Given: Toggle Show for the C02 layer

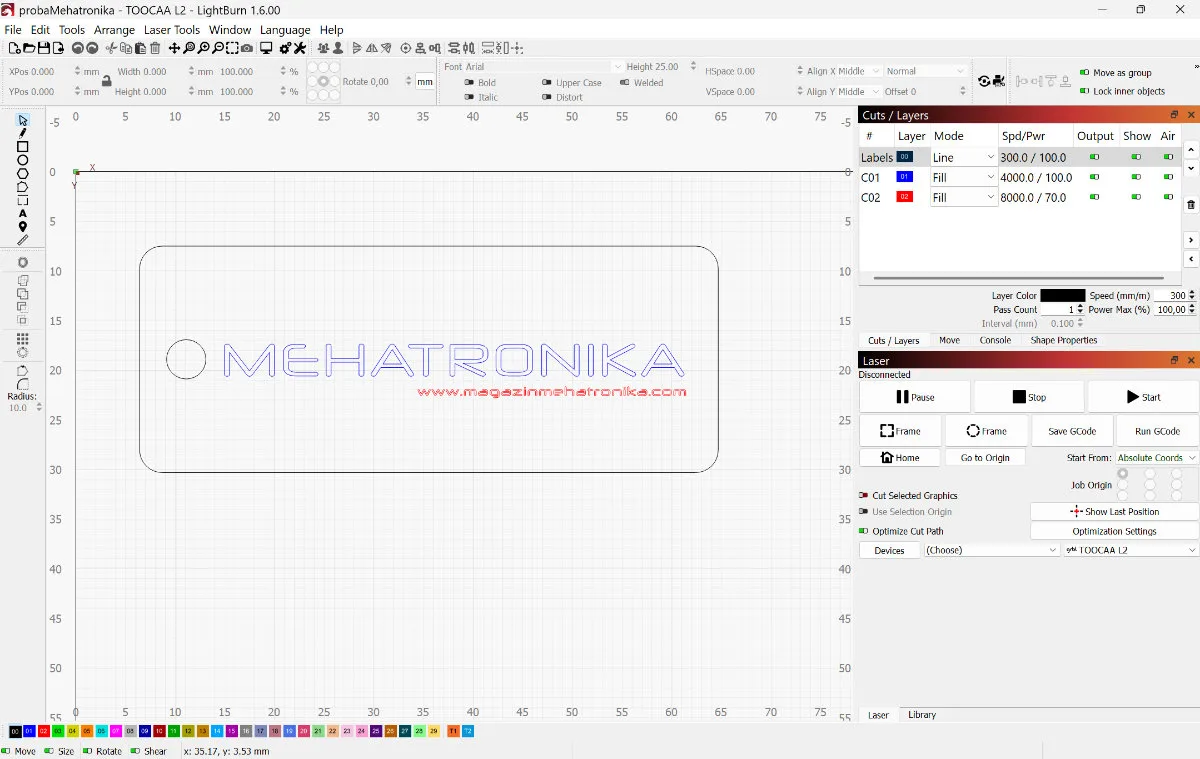Looking at the screenshot, I should pyautogui.click(x=1136, y=197).
